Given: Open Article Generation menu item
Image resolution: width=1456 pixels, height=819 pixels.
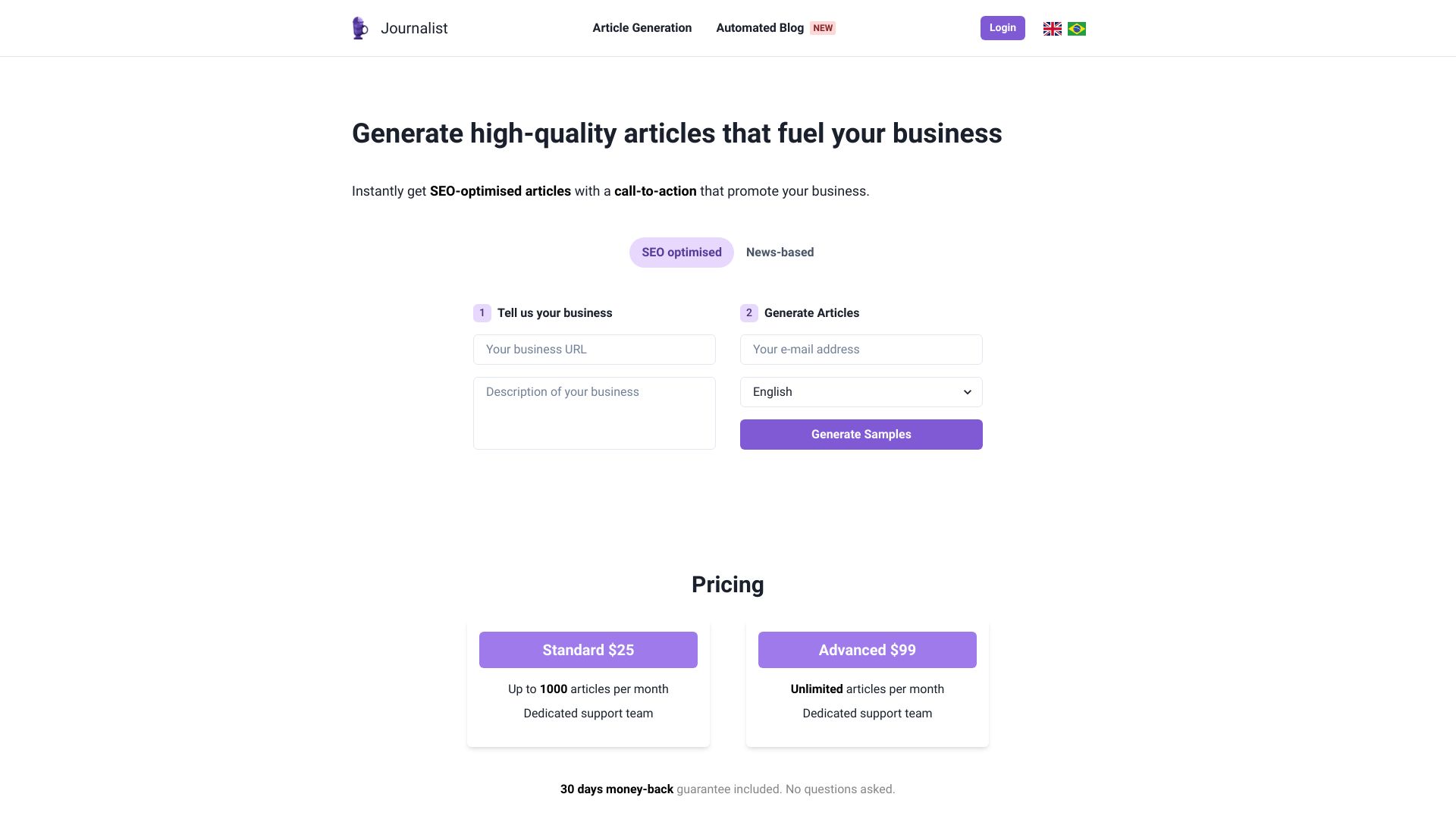Looking at the screenshot, I should (641, 28).
